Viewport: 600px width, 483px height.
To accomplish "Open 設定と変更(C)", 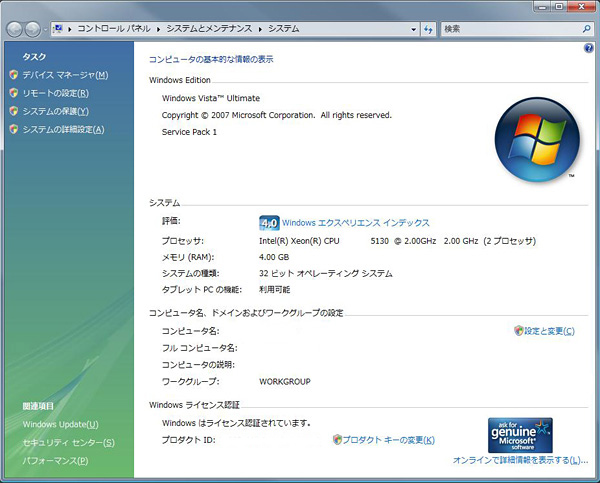I will 549,331.
